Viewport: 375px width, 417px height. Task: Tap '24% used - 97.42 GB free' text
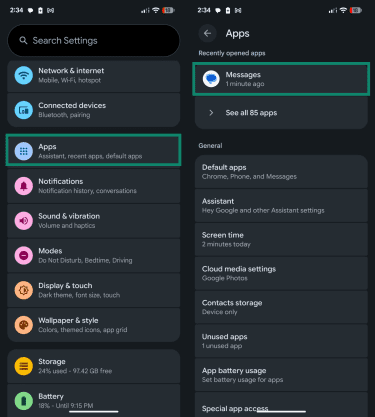(75, 371)
